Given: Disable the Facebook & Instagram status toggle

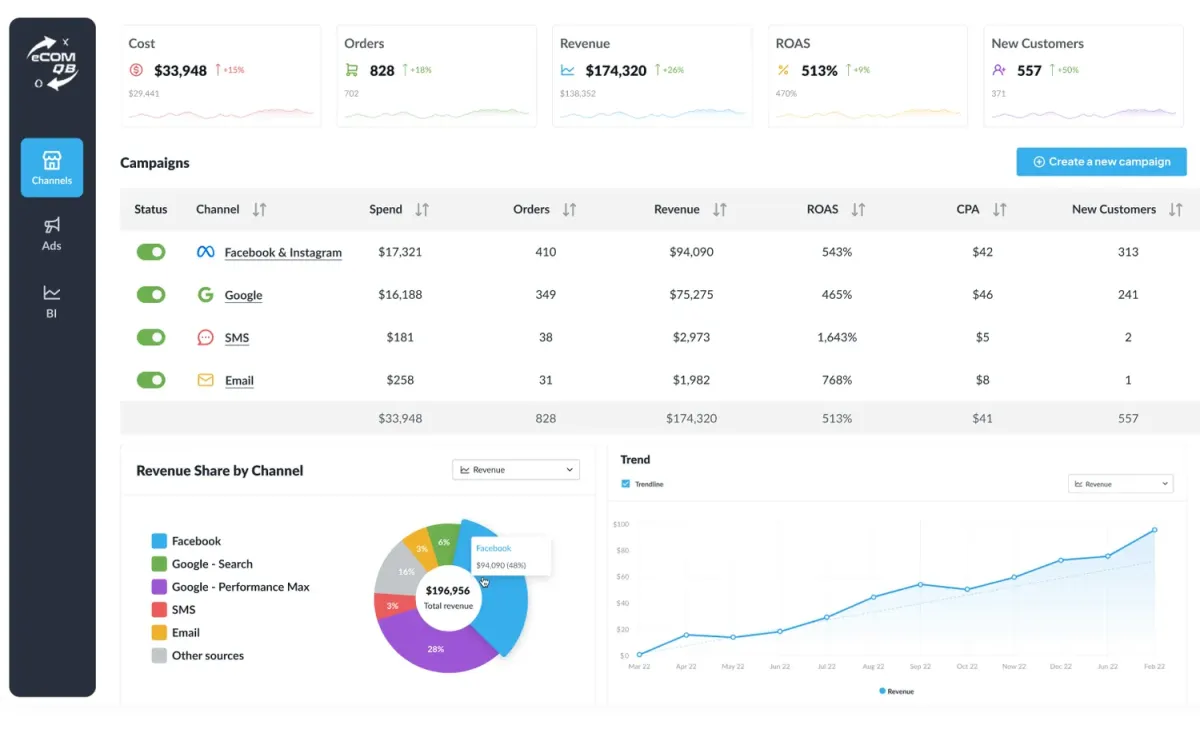Looking at the screenshot, I should point(151,252).
